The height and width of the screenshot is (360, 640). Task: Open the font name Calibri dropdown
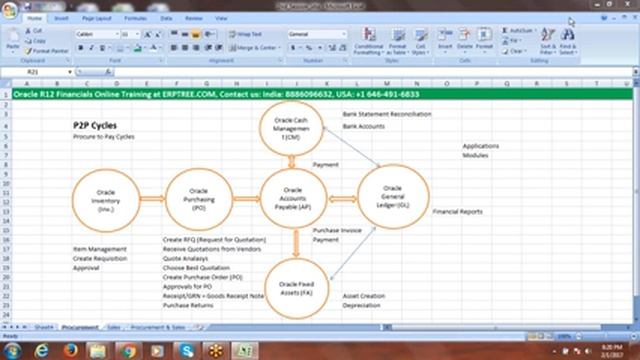(117, 34)
